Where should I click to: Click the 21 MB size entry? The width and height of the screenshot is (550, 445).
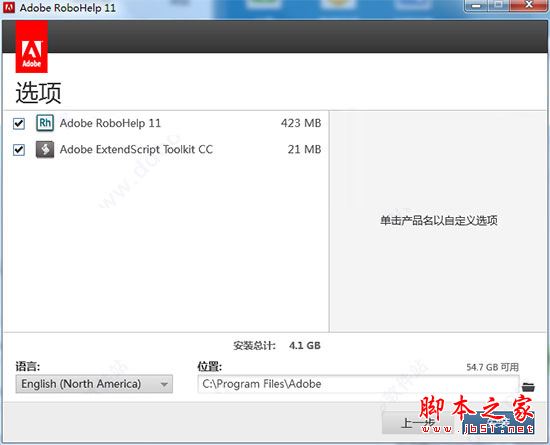coord(304,150)
